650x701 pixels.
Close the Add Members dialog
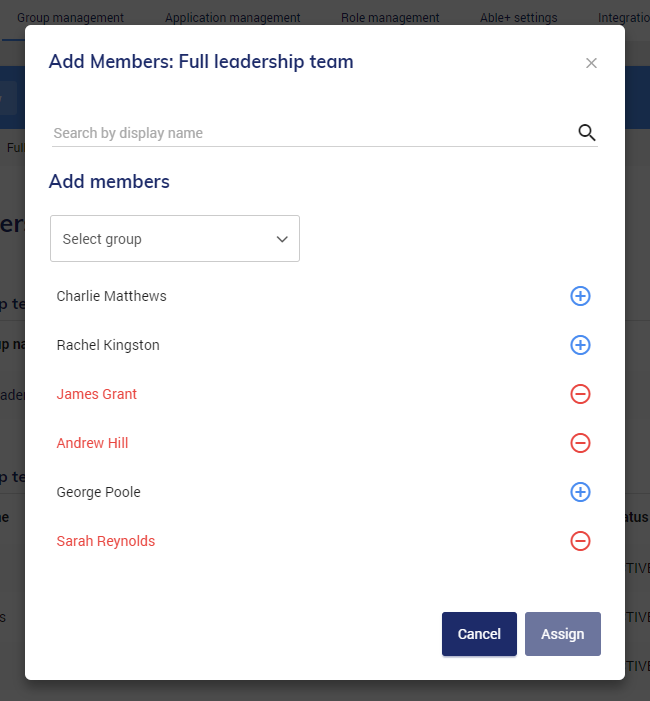[591, 63]
